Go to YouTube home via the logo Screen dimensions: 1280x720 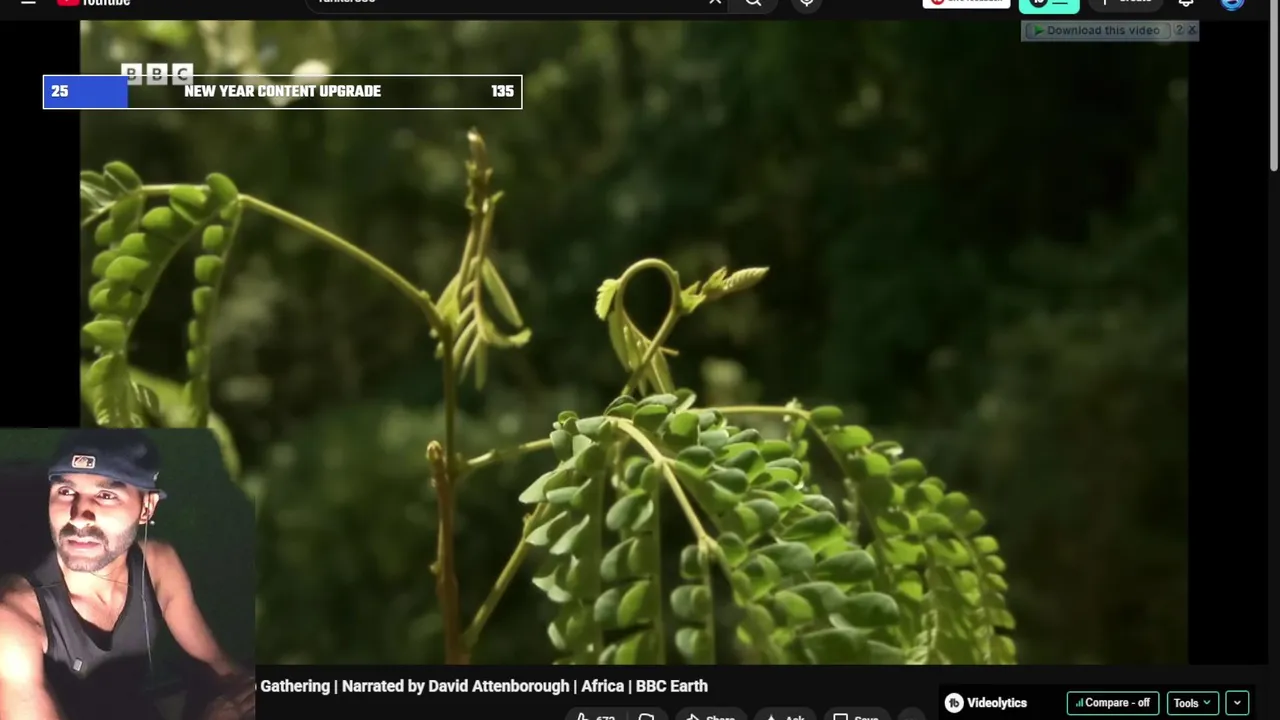pos(94,3)
